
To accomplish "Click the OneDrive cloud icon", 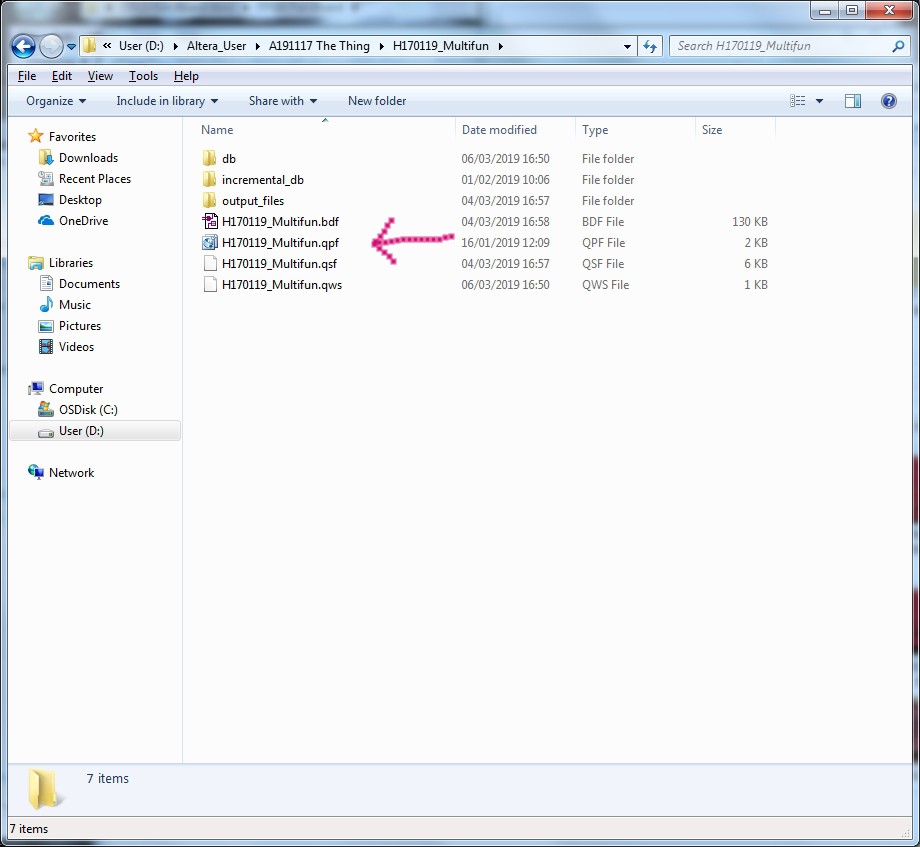I will coord(46,221).
